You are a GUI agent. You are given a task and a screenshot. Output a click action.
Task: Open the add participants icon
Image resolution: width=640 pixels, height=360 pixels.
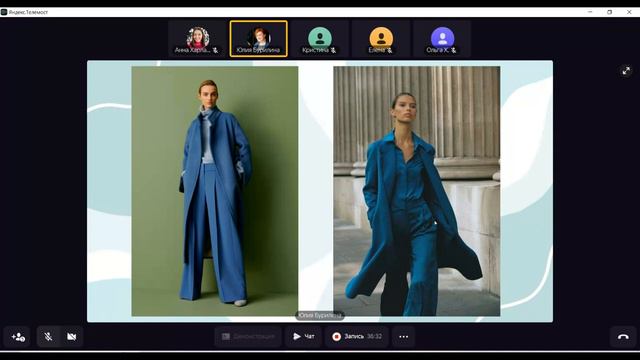[x=17, y=337]
